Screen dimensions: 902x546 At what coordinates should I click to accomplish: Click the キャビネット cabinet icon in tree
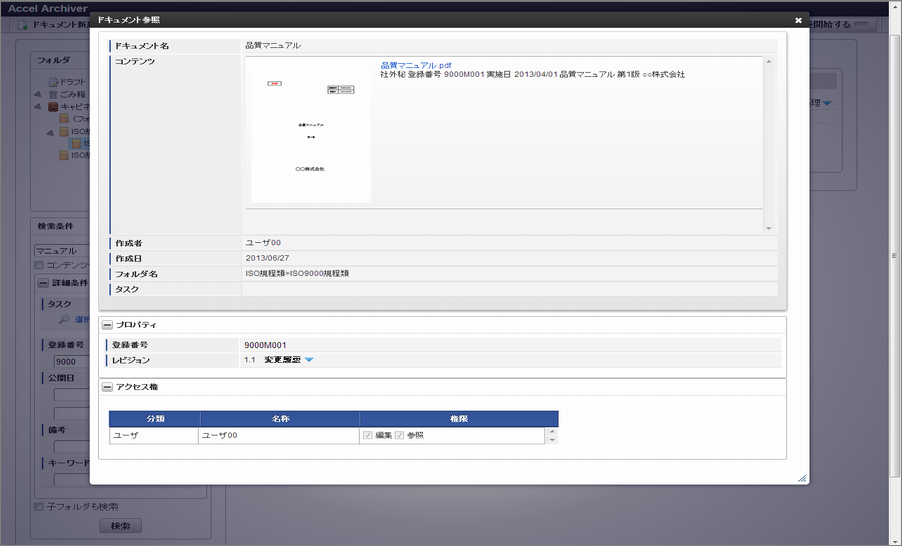click(53, 107)
